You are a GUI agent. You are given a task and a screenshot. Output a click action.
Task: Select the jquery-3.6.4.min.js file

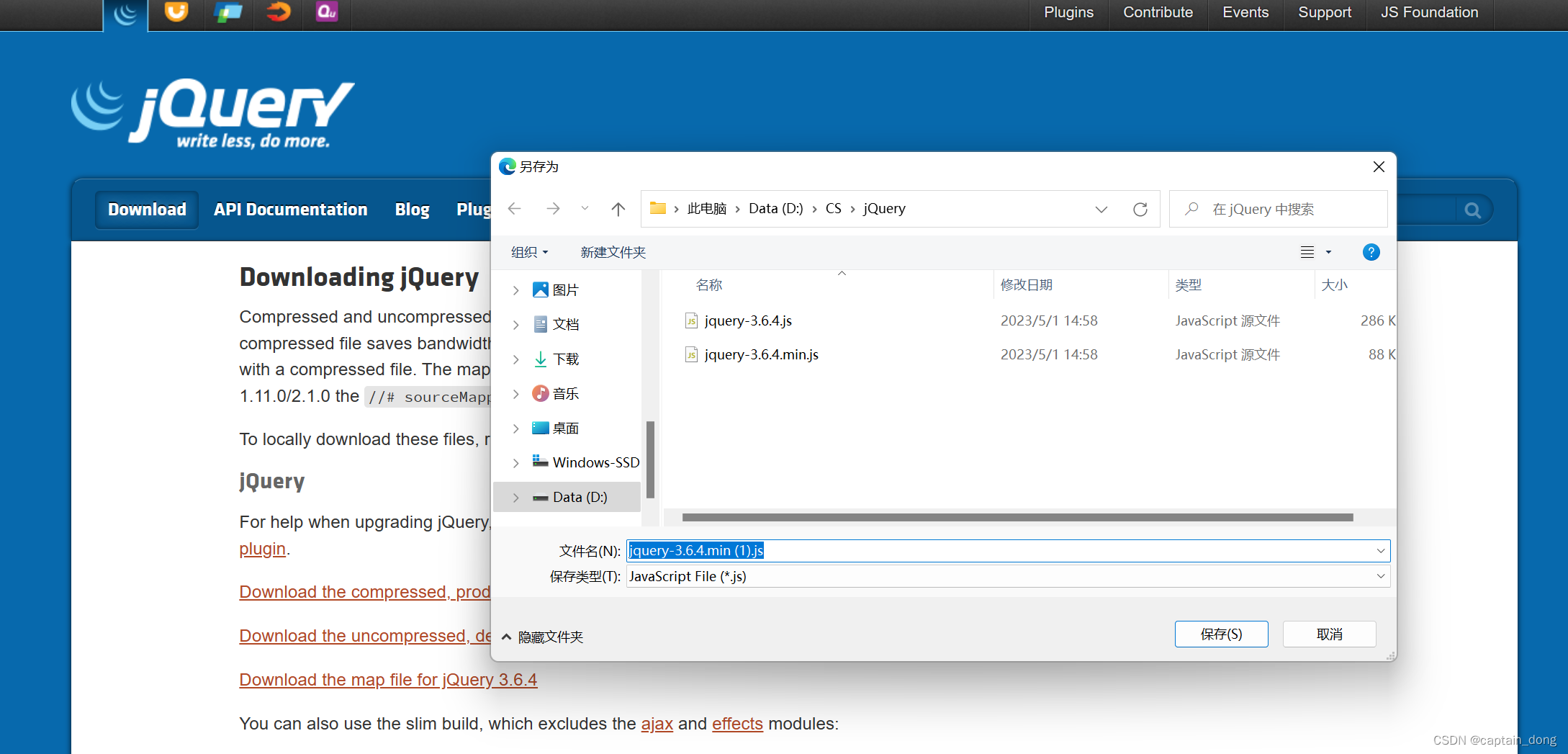click(760, 354)
